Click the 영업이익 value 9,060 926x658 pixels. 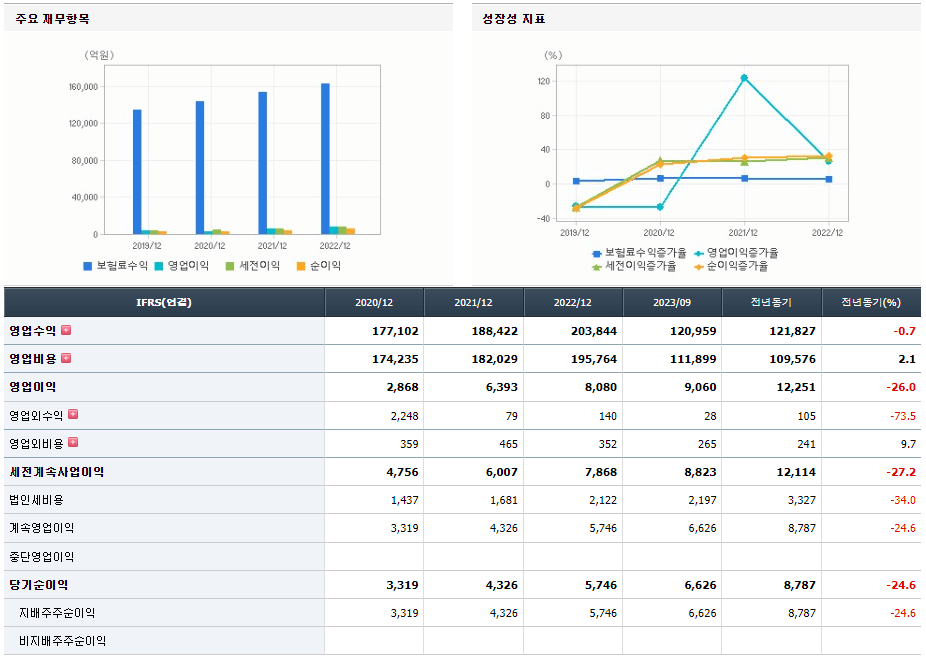pos(700,387)
